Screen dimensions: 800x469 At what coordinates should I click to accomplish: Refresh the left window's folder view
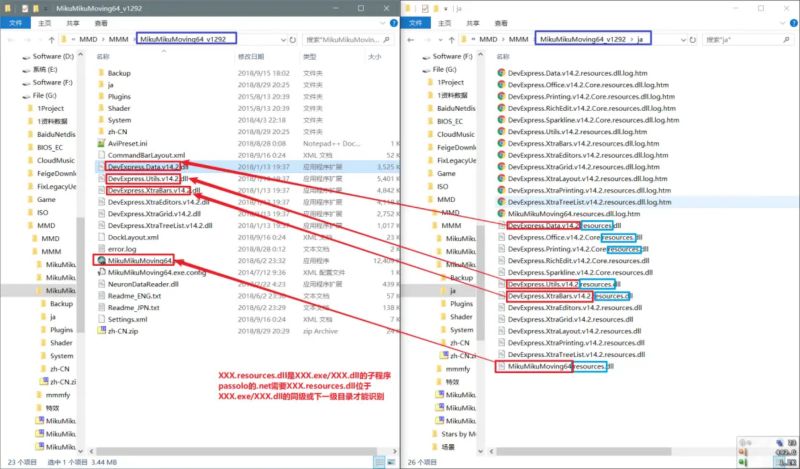pyautogui.click(x=293, y=39)
